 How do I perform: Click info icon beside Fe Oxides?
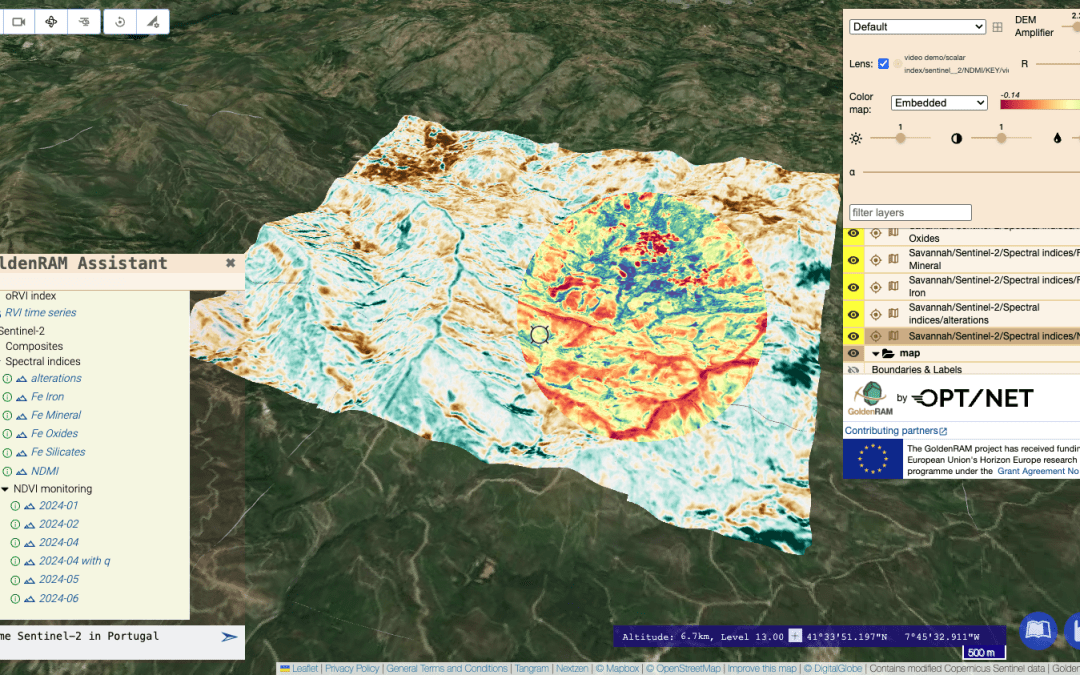[x=7, y=434]
